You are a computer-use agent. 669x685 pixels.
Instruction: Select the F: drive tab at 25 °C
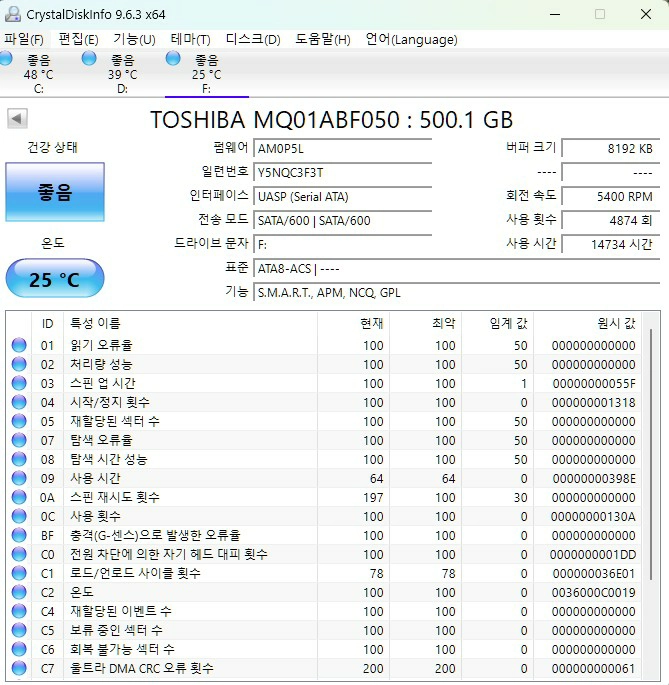point(206,73)
